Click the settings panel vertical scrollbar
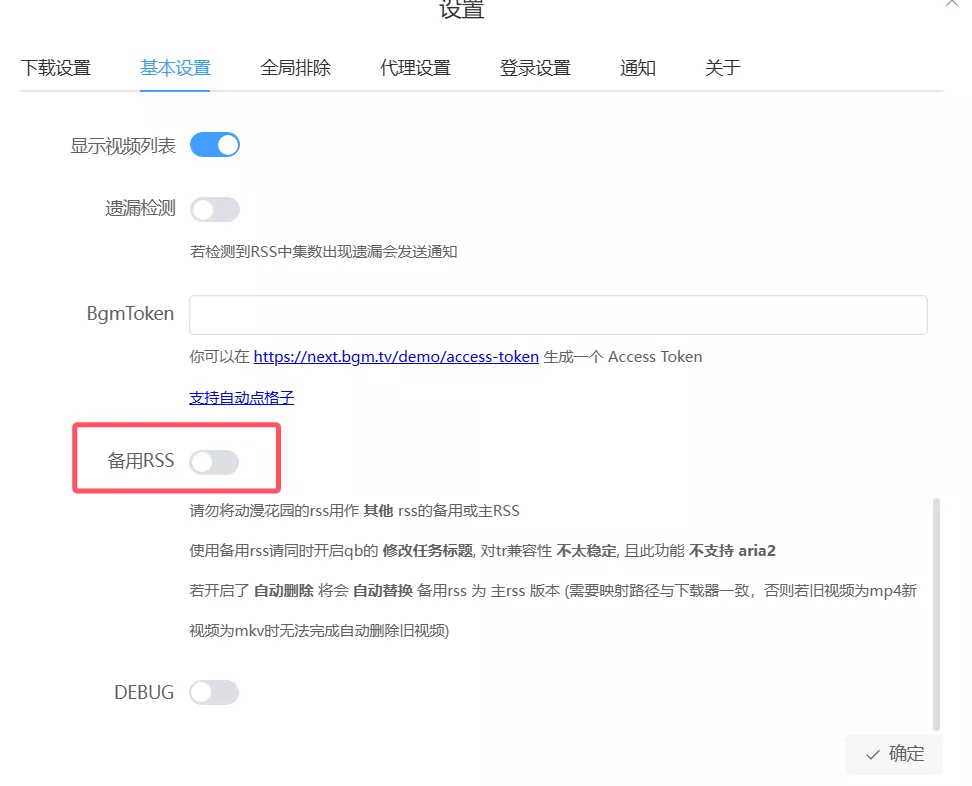Image resolution: width=972 pixels, height=786 pixels. click(x=936, y=612)
